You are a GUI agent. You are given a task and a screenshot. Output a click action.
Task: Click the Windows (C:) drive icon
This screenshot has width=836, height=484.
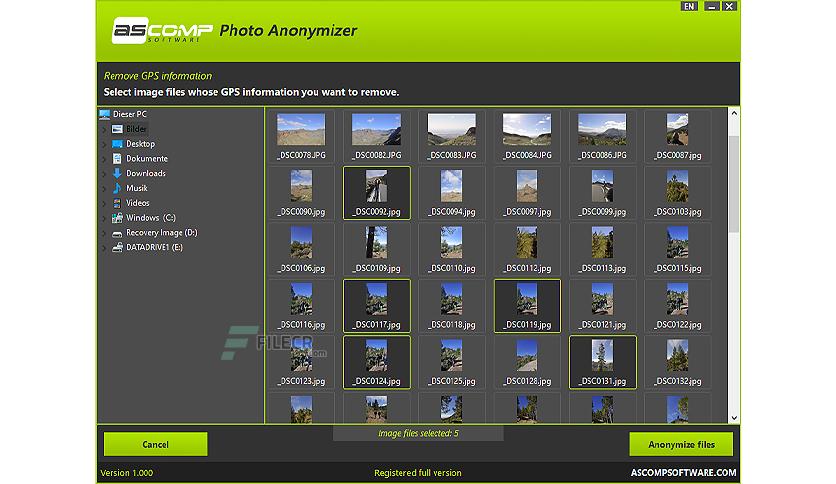pos(117,217)
